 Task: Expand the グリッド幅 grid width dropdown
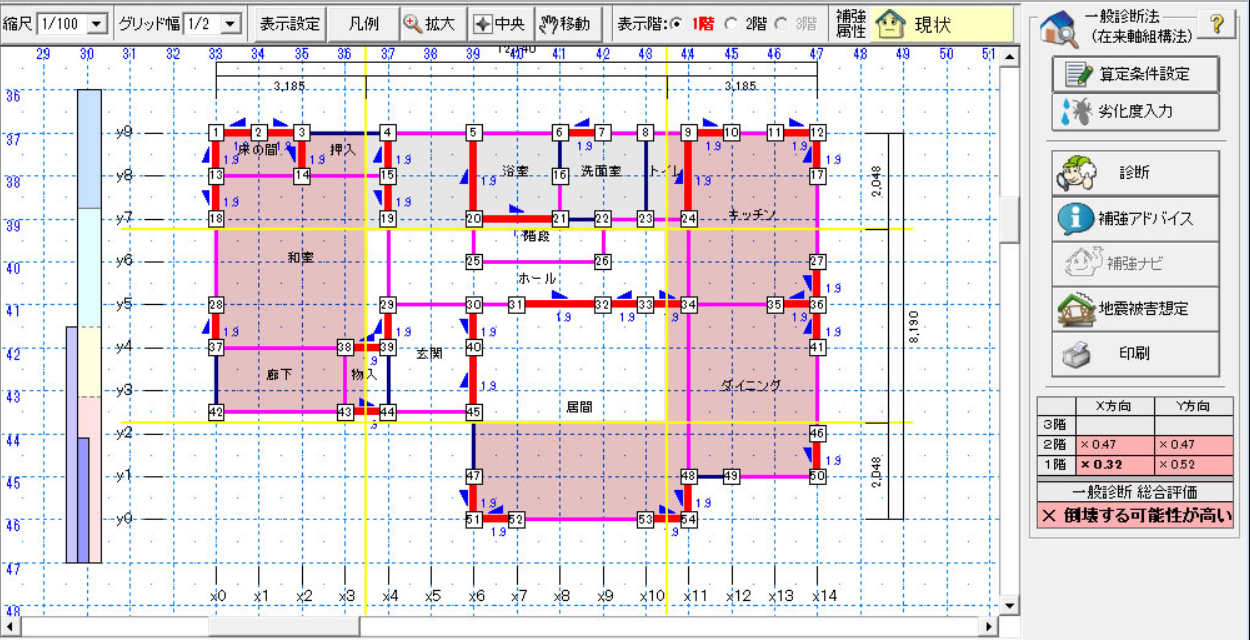tap(230, 23)
